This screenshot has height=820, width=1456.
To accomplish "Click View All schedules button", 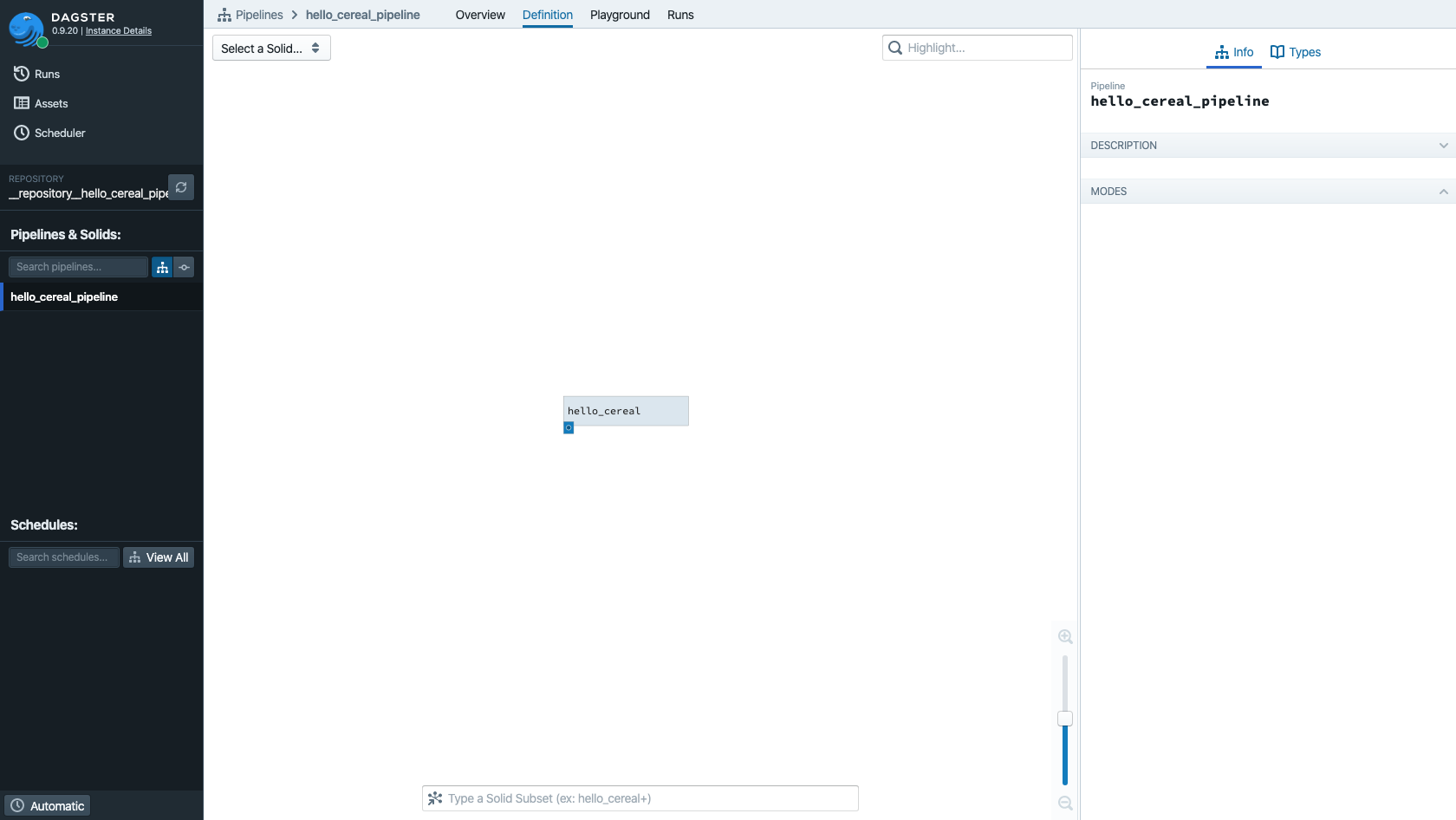I will click(159, 557).
